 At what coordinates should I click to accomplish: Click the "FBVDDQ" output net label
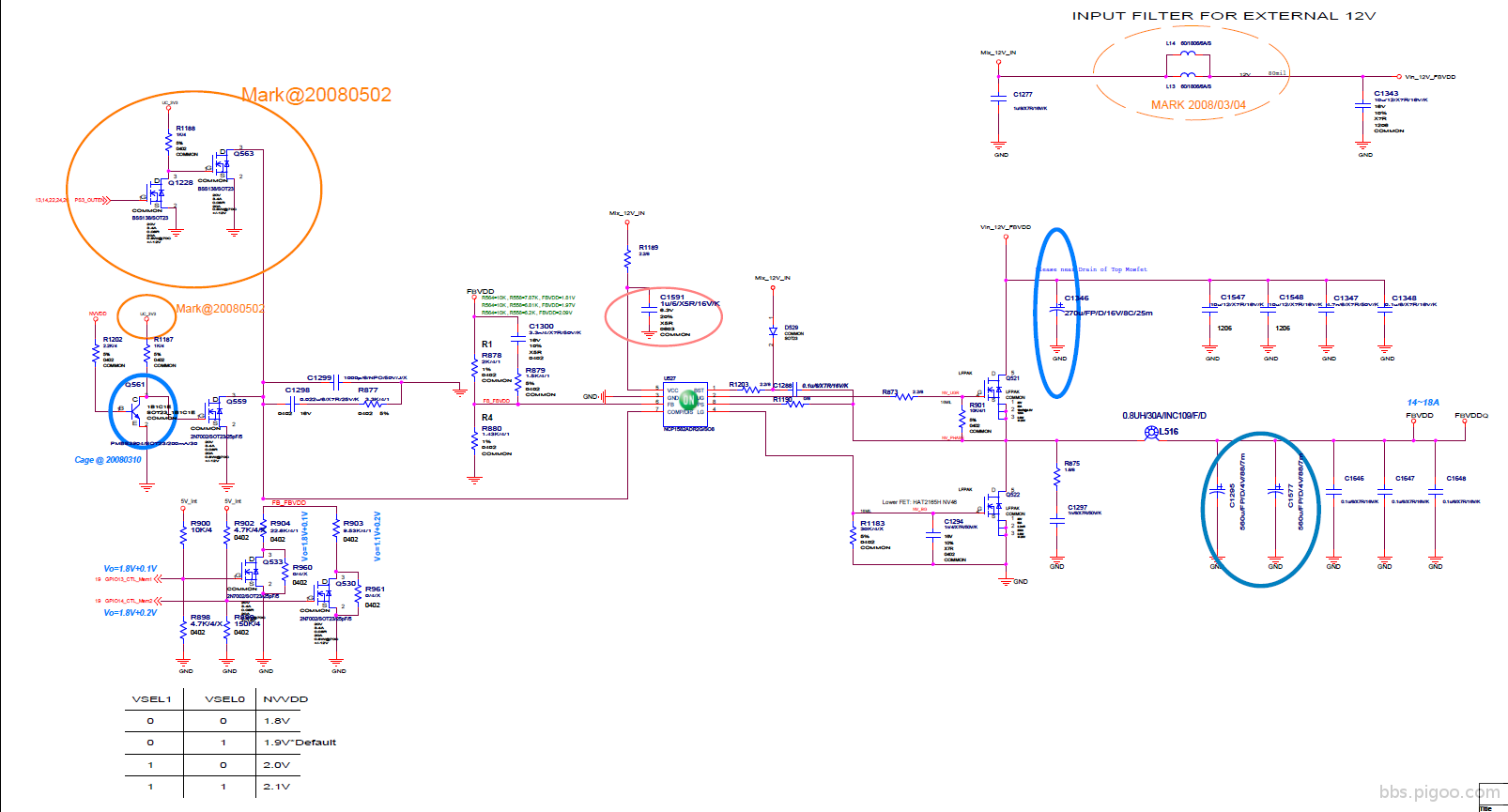1471,415
